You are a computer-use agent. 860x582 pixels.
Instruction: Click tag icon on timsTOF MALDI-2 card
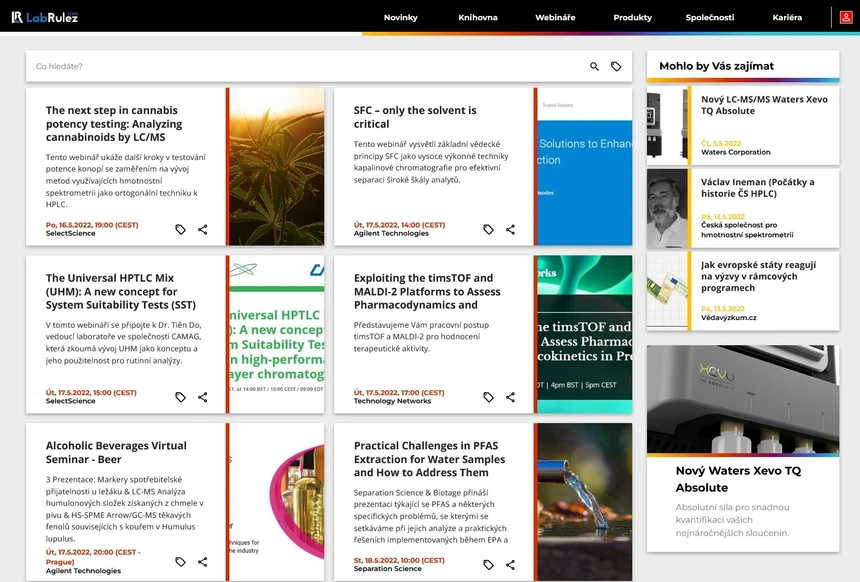[x=488, y=397]
